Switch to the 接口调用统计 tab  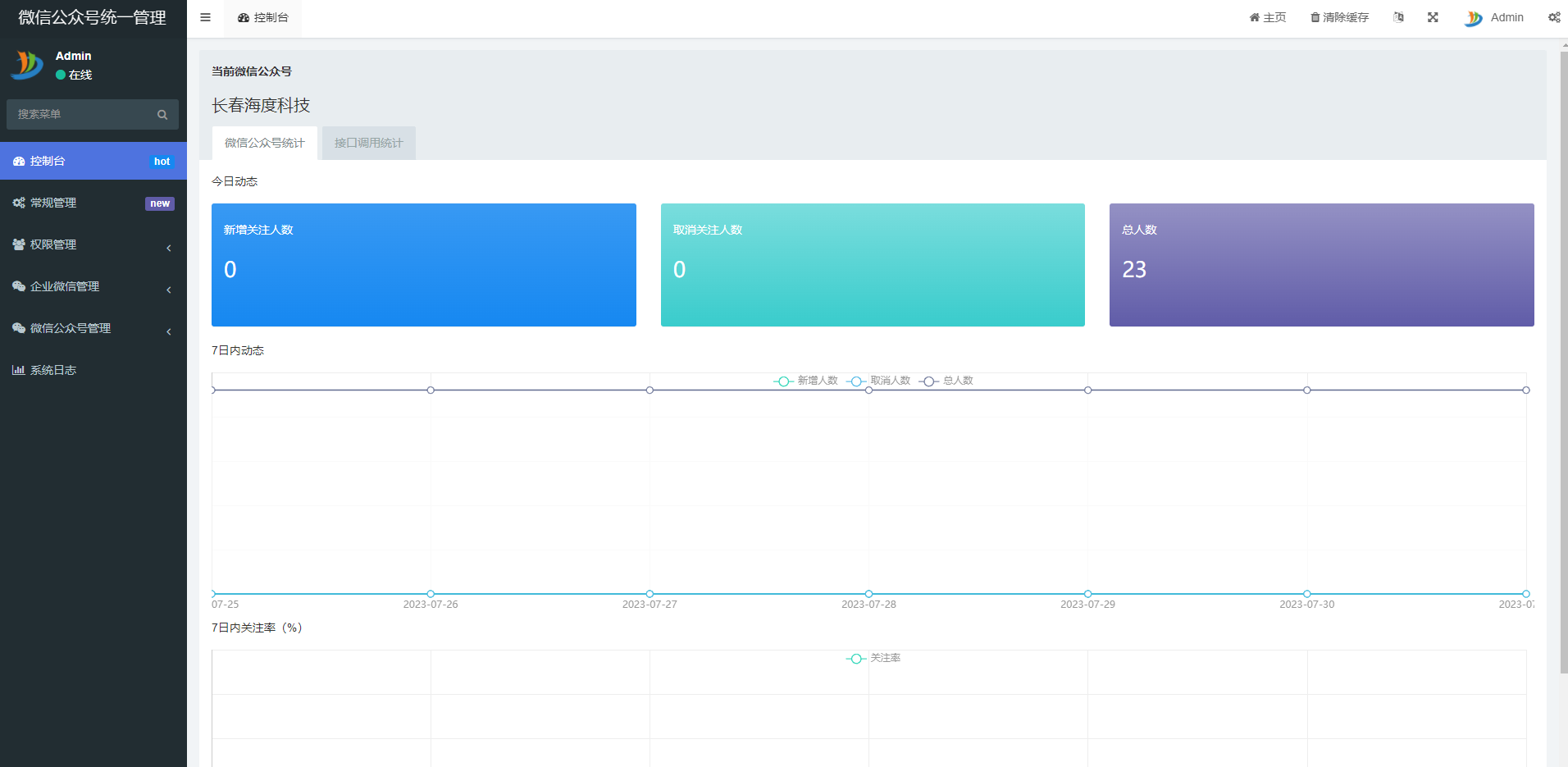click(368, 143)
